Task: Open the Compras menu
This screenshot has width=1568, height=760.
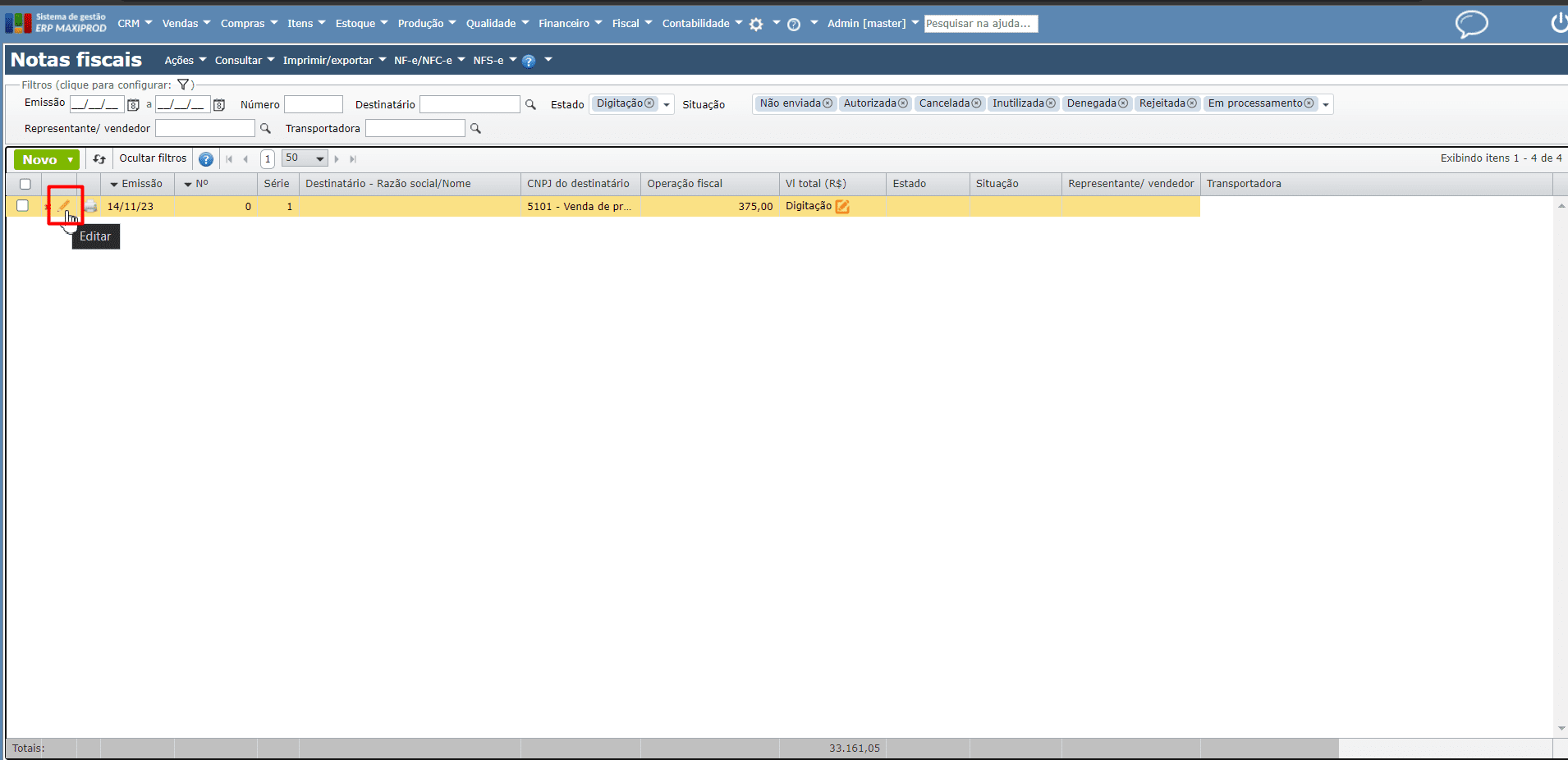Action: pyautogui.click(x=249, y=24)
